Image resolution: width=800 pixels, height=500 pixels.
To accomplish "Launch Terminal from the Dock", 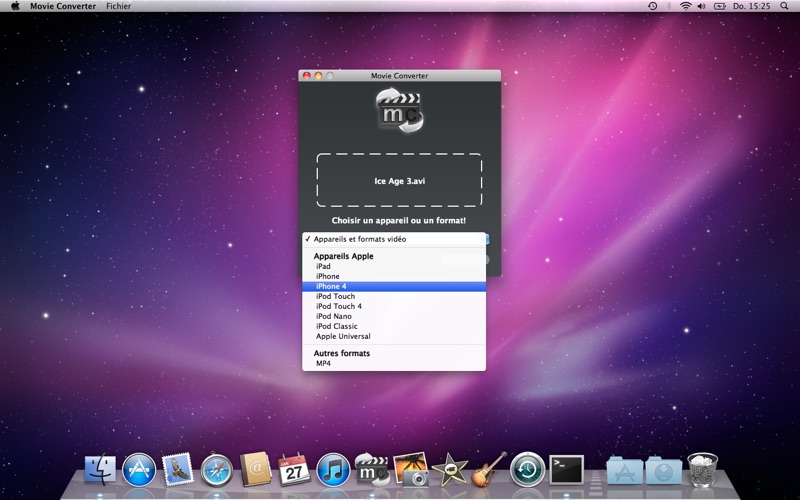I will pos(566,470).
